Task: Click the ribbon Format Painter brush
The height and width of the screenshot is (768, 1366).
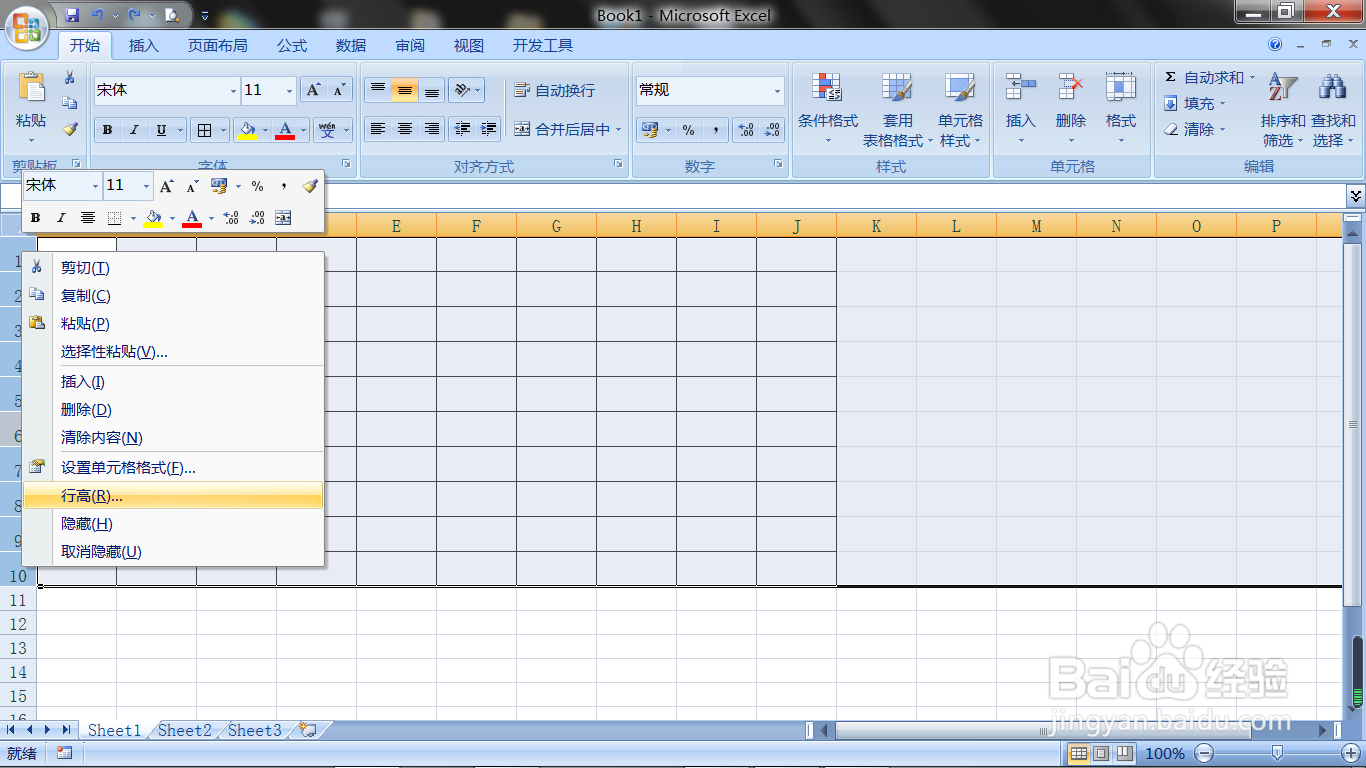Action: point(70,129)
